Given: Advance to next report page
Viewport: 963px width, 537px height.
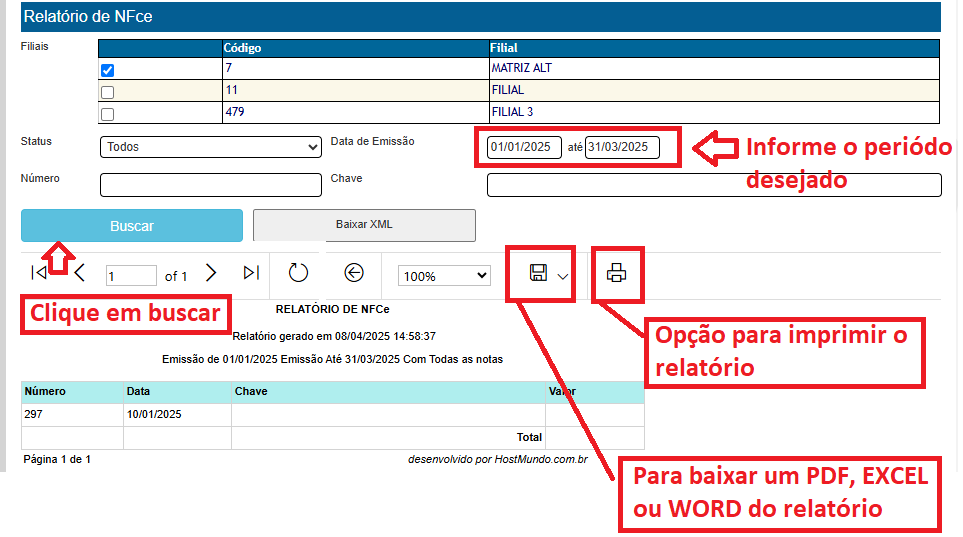Looking at the screenshot, I should [211, 273].
